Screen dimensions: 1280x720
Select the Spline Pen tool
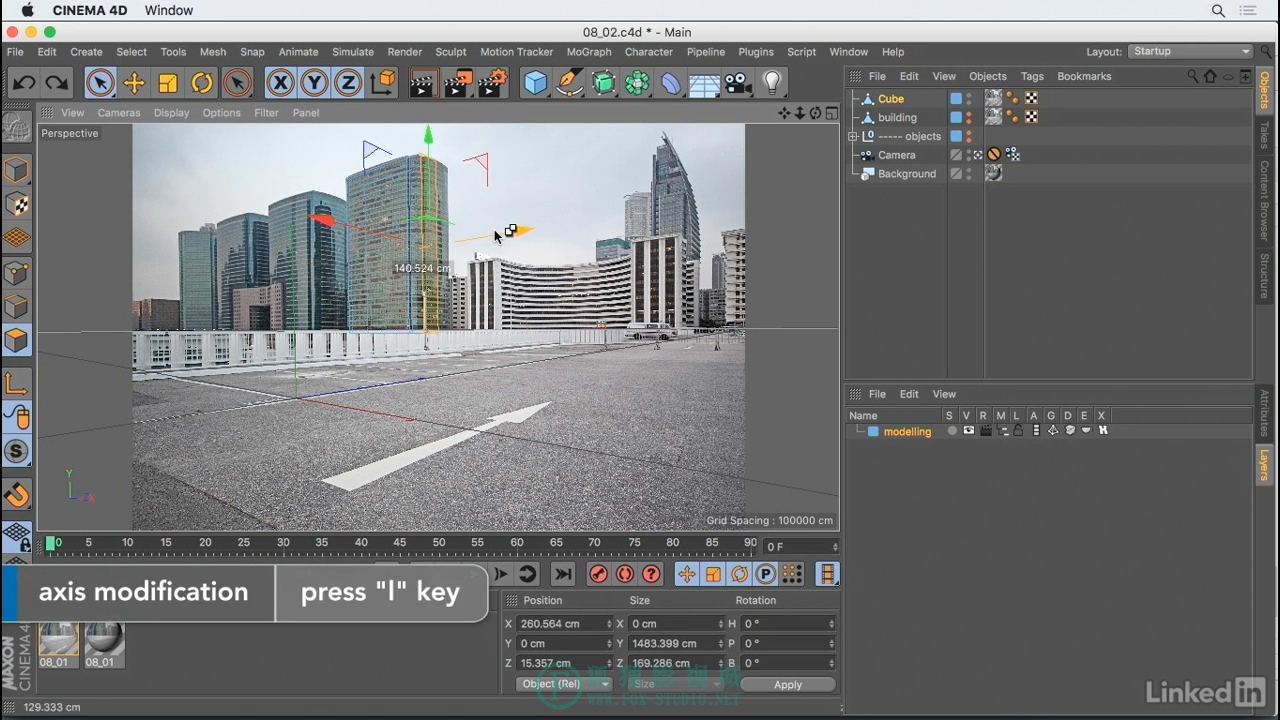coord(570,83)
